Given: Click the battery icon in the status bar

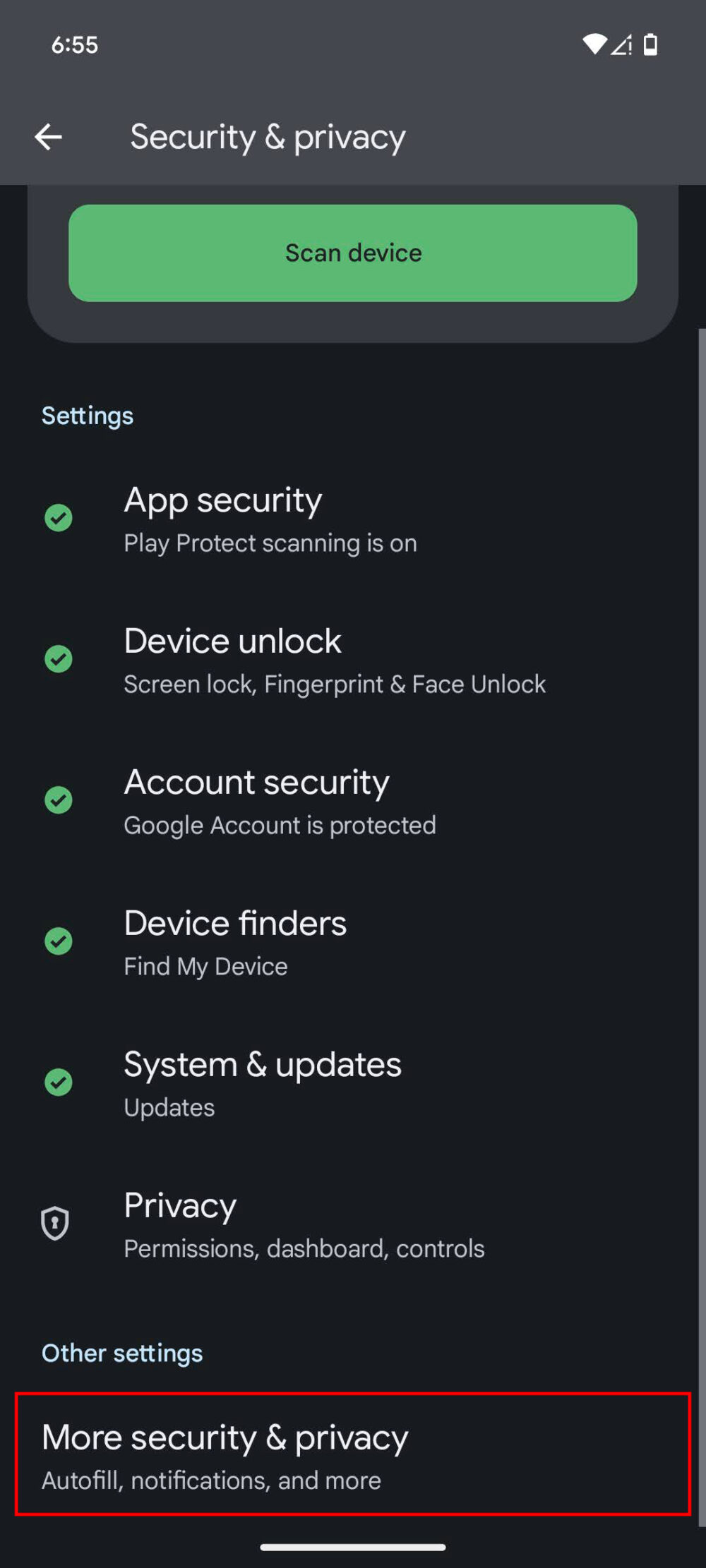Looking at the screenshot, I should click(x=650, y=44).
